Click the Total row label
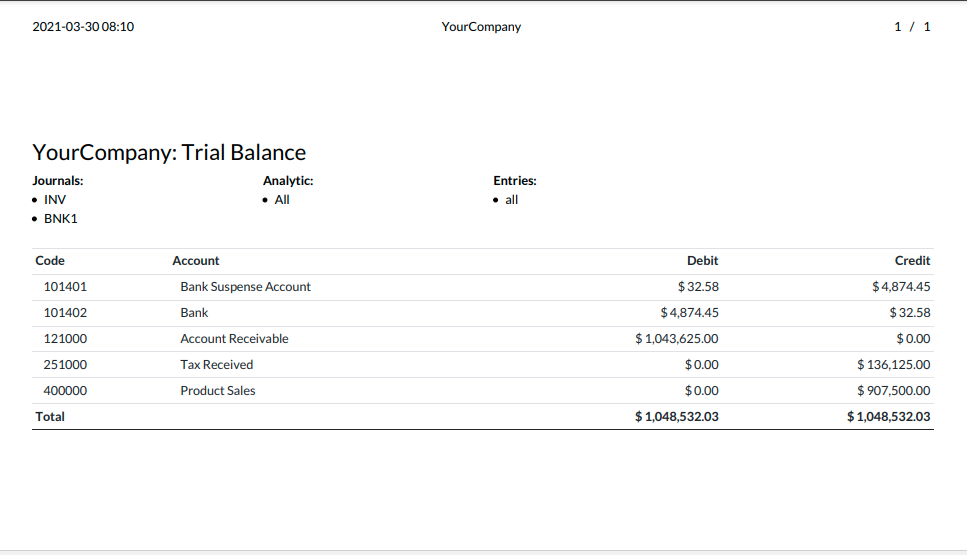The height and width of the screenshot is (555, 967). (x=50, y=416)
